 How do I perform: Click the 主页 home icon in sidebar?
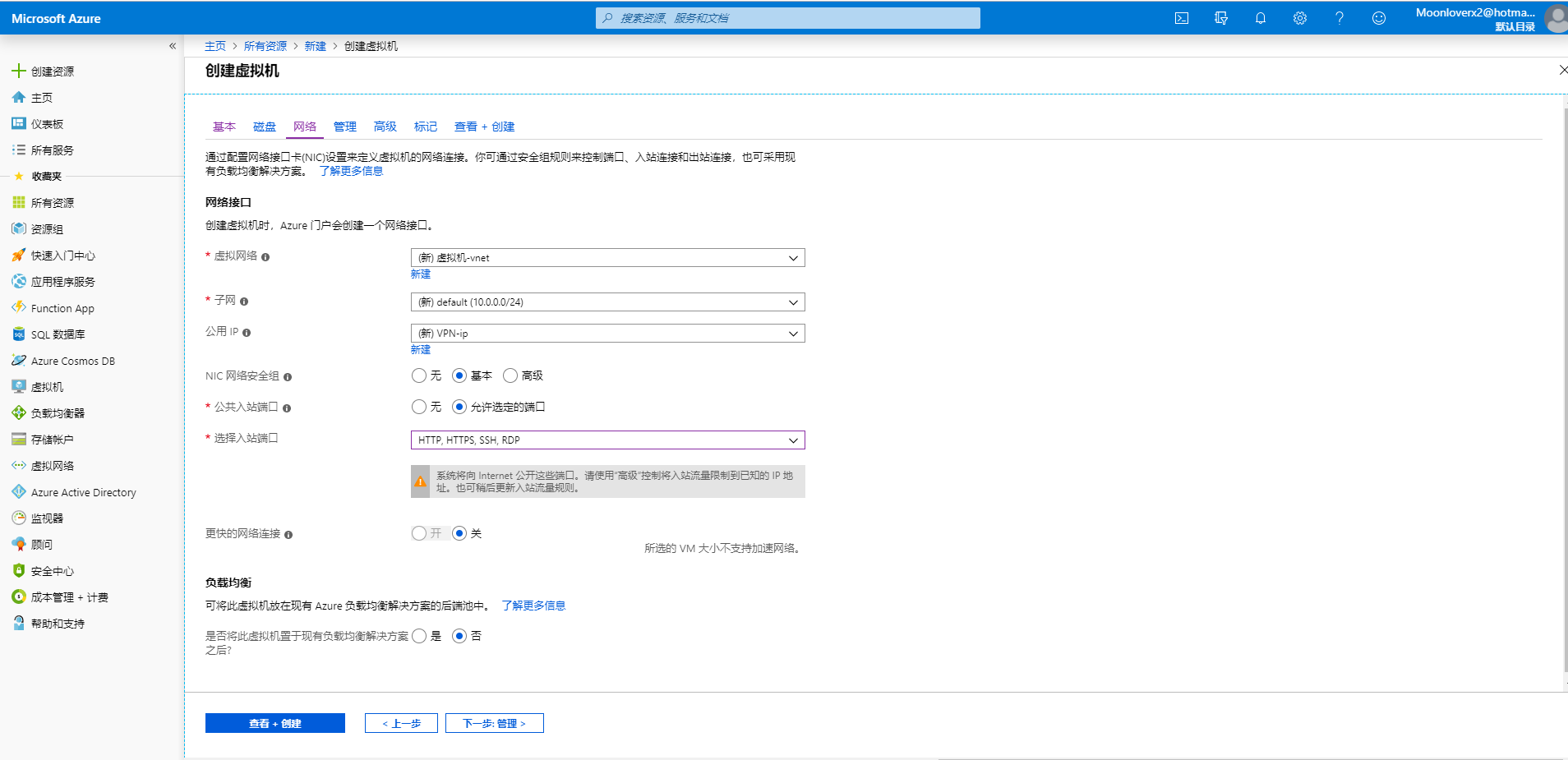point(19,98)
